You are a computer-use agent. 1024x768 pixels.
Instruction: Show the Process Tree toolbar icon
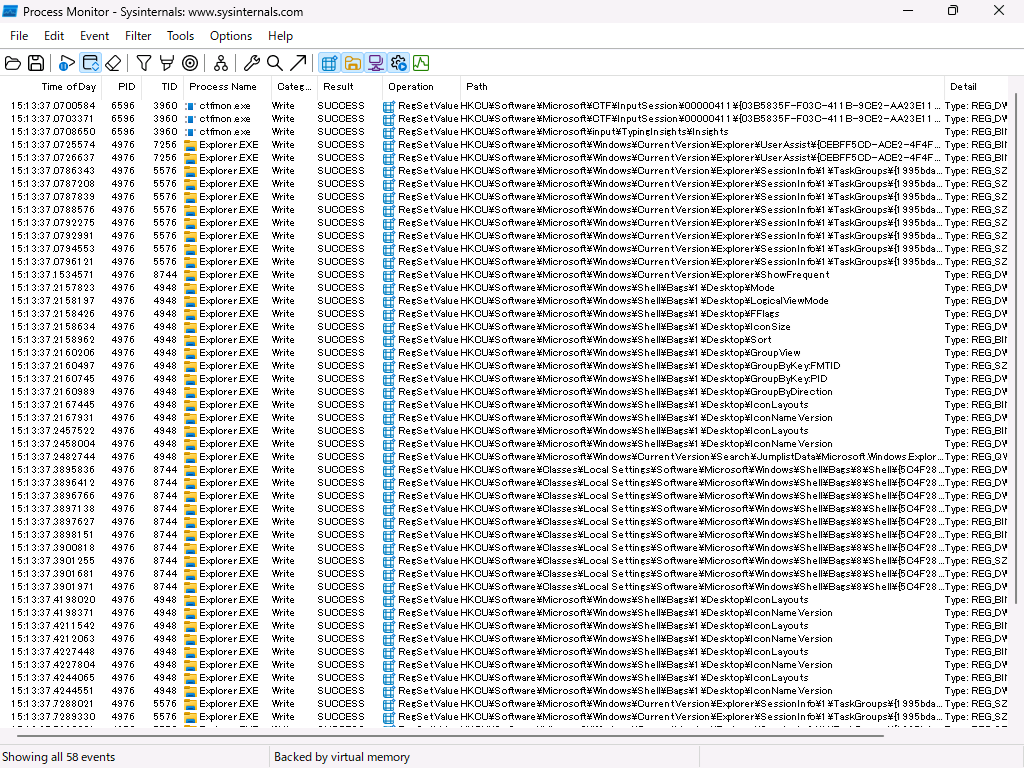(220, 62)
